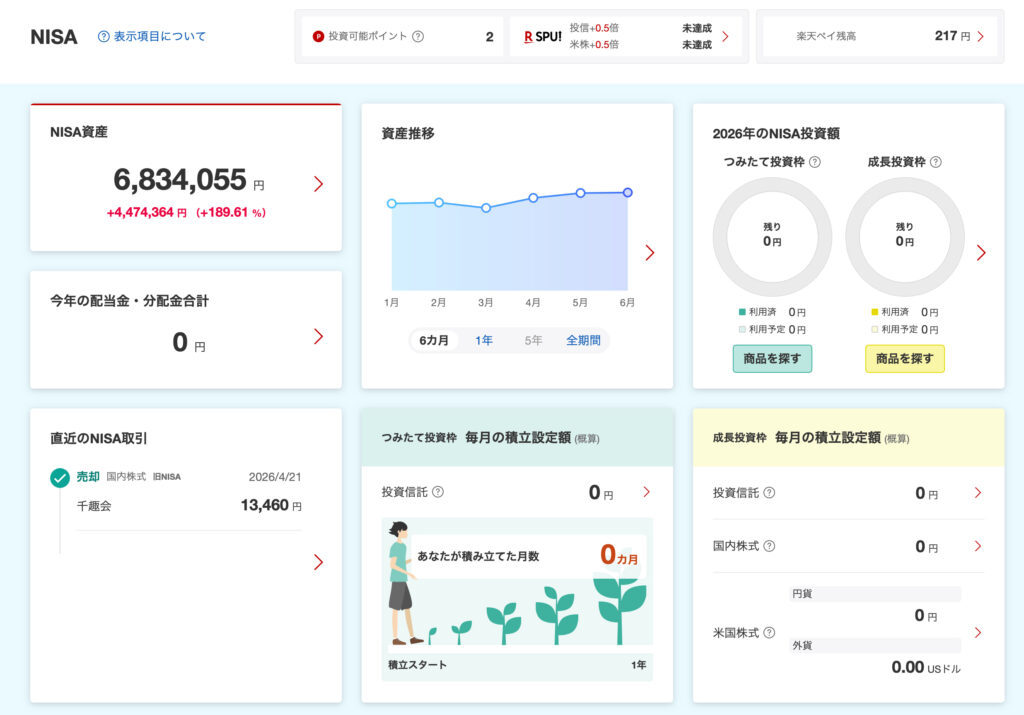Click the 2月 chart data point
Image resolution: width=1024 pixels, height=715 pixels.
(x=439, y=202)
